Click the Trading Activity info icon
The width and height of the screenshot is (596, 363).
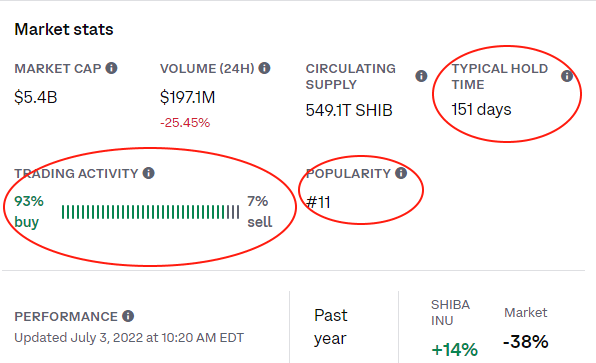[x=149, y=173]
